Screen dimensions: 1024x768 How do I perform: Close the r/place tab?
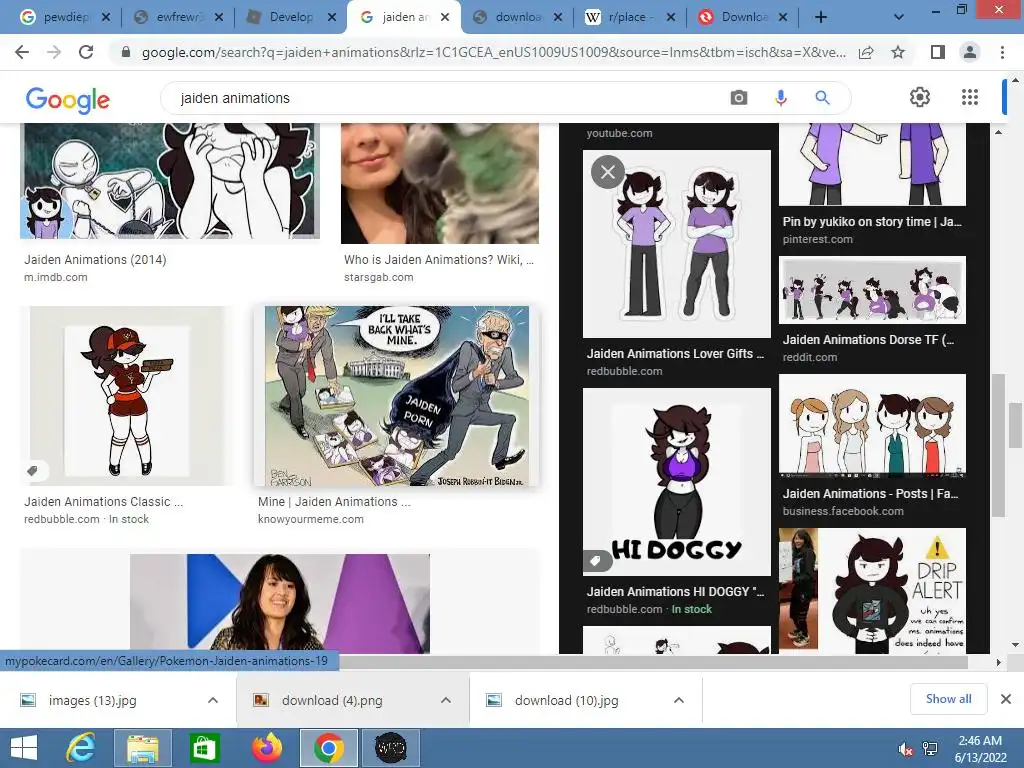tap(671, 18)
